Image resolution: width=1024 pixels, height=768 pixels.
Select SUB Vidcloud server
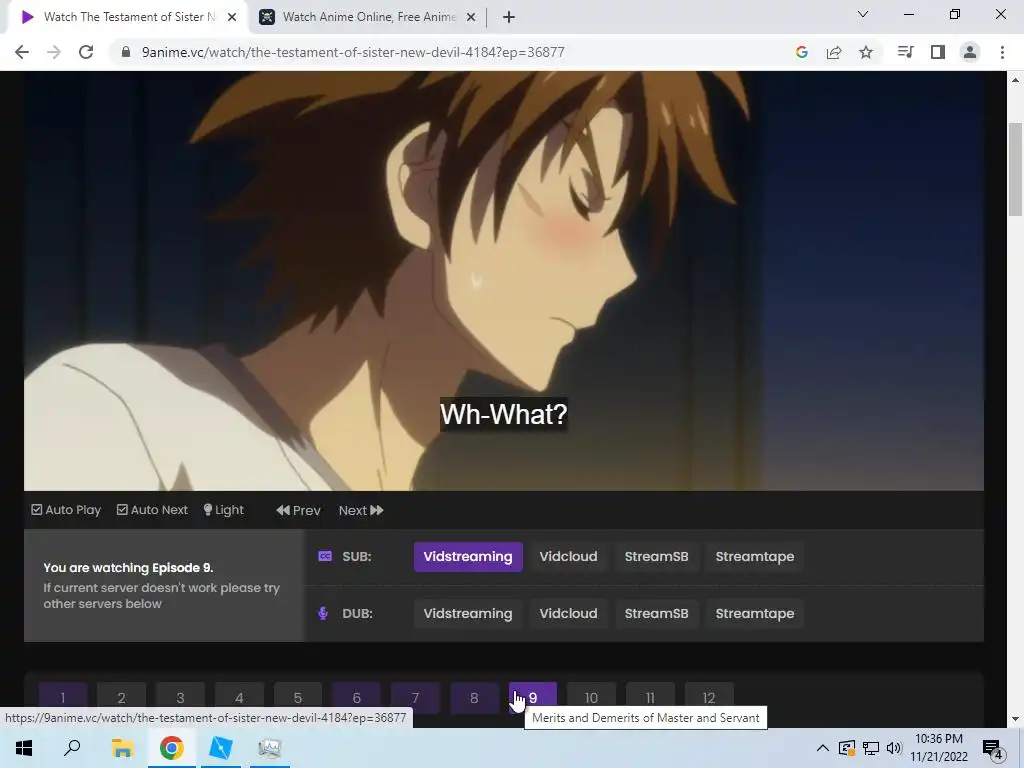point(568,557)
